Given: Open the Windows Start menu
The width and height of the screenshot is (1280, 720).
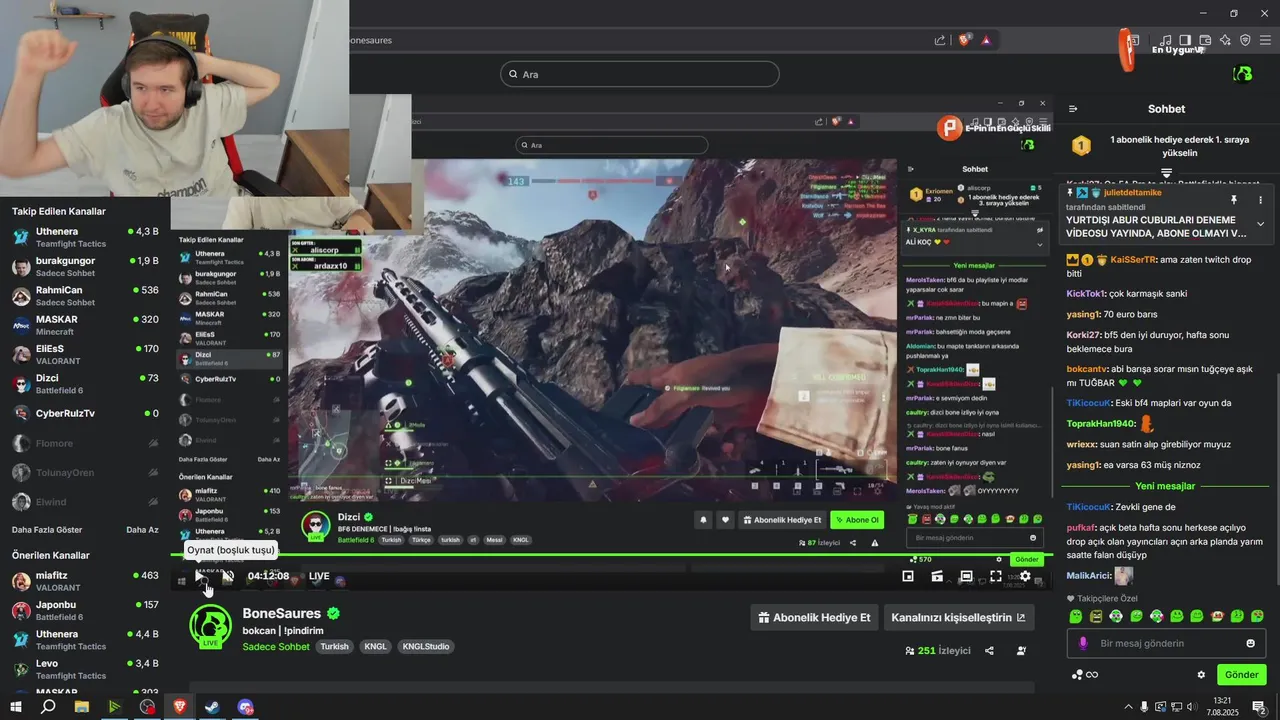Looking at the screenshot, I should coord(15,707).
